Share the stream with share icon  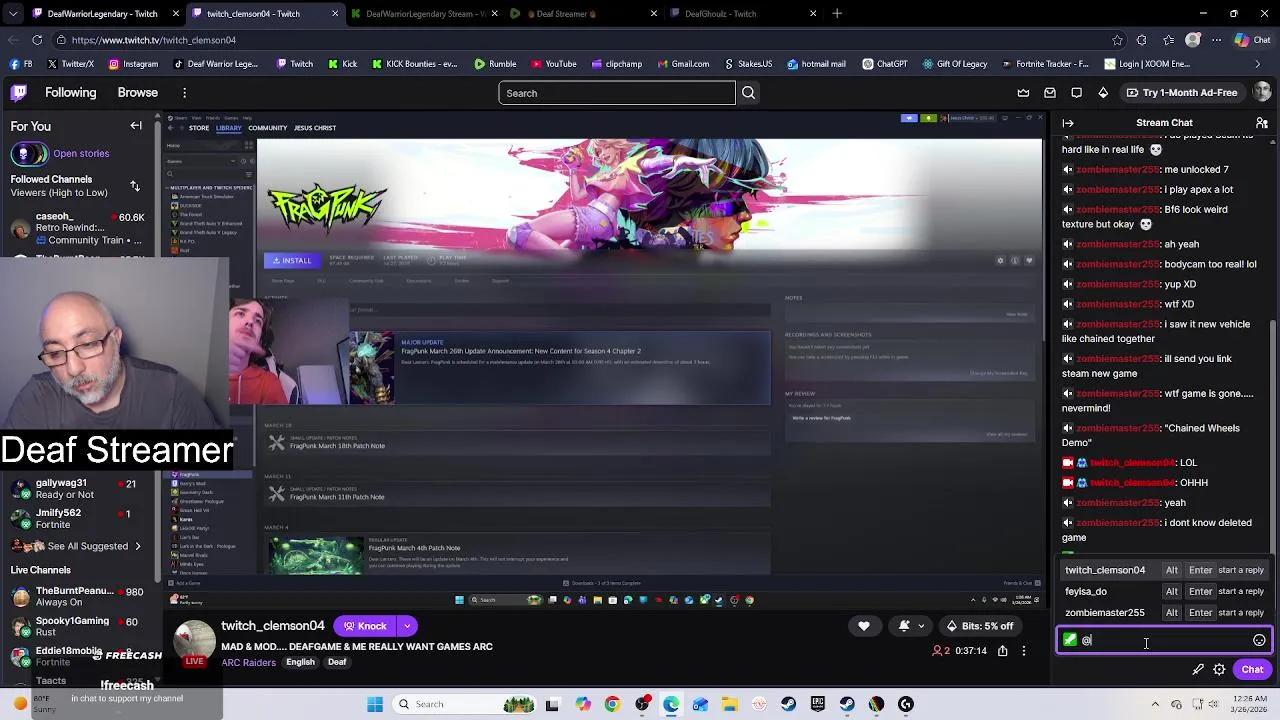pos(1002,651)
